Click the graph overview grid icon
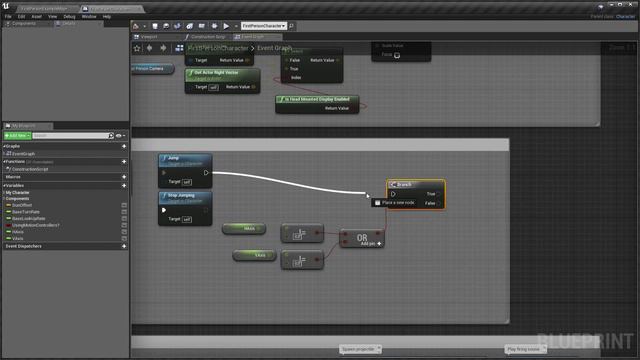Image resolution: width=640 pixels, height=360 pixels. pyautogui.click(x=179, y=48)
